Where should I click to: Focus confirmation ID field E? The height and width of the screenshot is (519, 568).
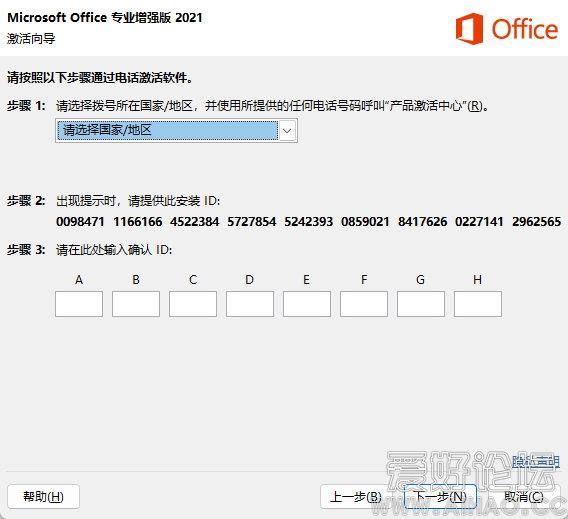(307, 304)
